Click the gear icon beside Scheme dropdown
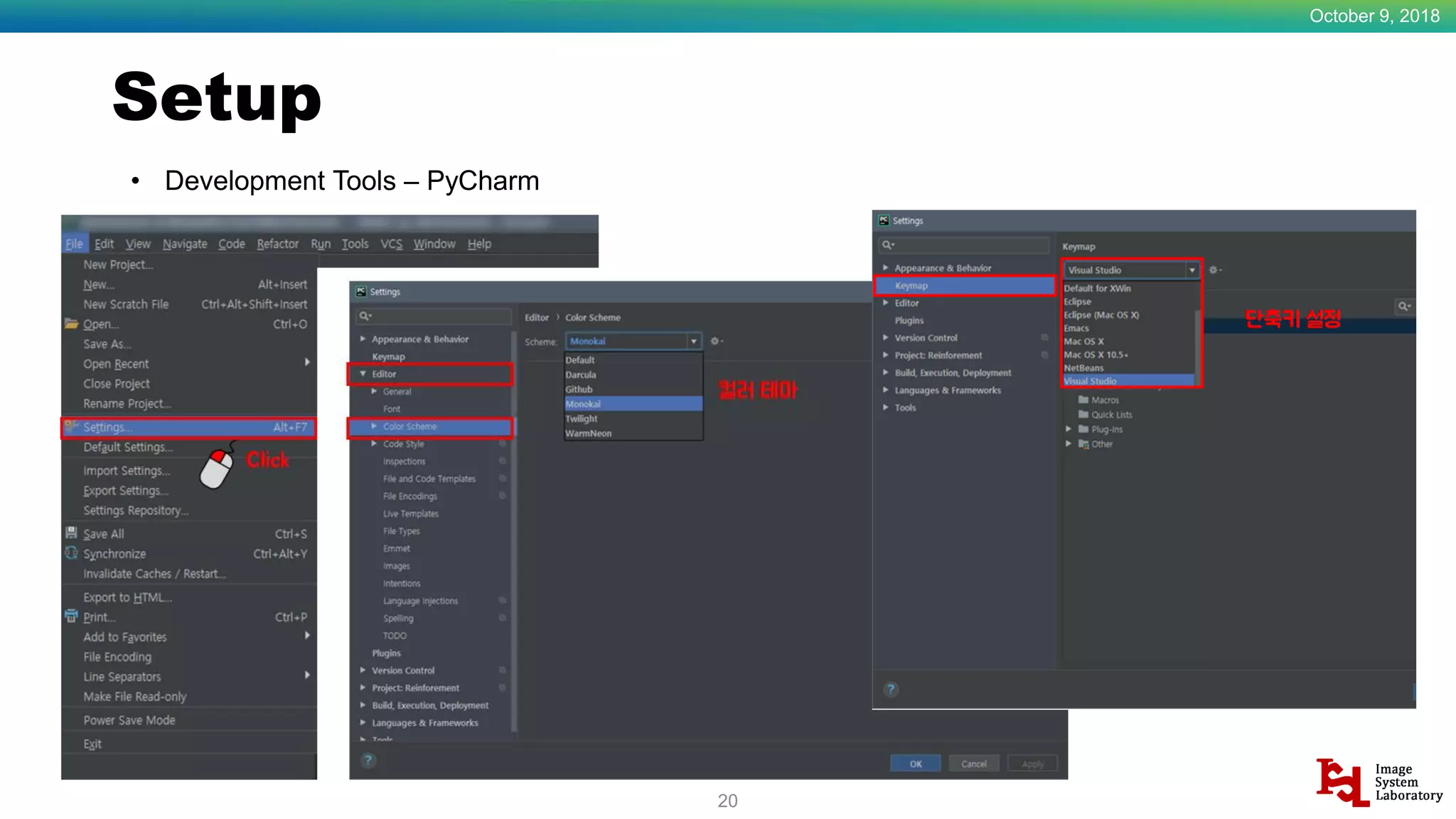Image resolution: width=1456 pixels, height=819 pixels. coord(717,341)
